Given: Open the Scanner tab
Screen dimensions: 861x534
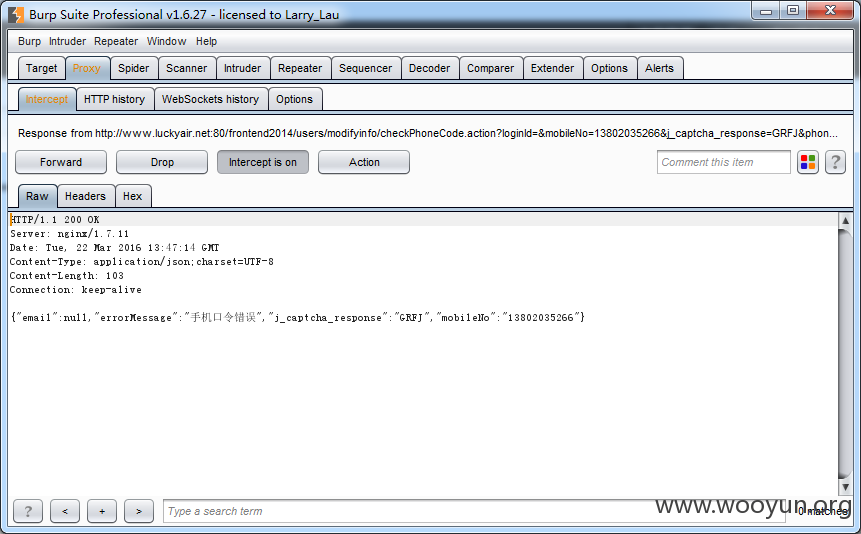Looking at the screenshot, I should [187, 68].
